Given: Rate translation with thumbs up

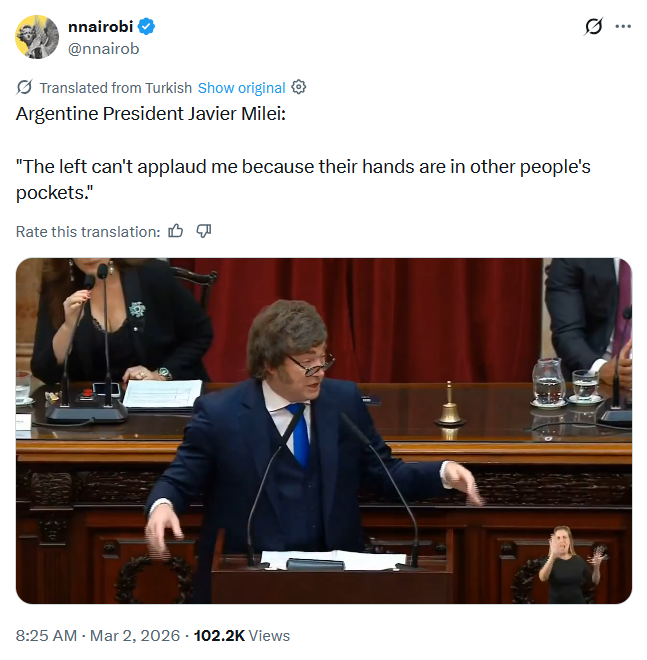Looking at the screenshot, I should point(176,231).
